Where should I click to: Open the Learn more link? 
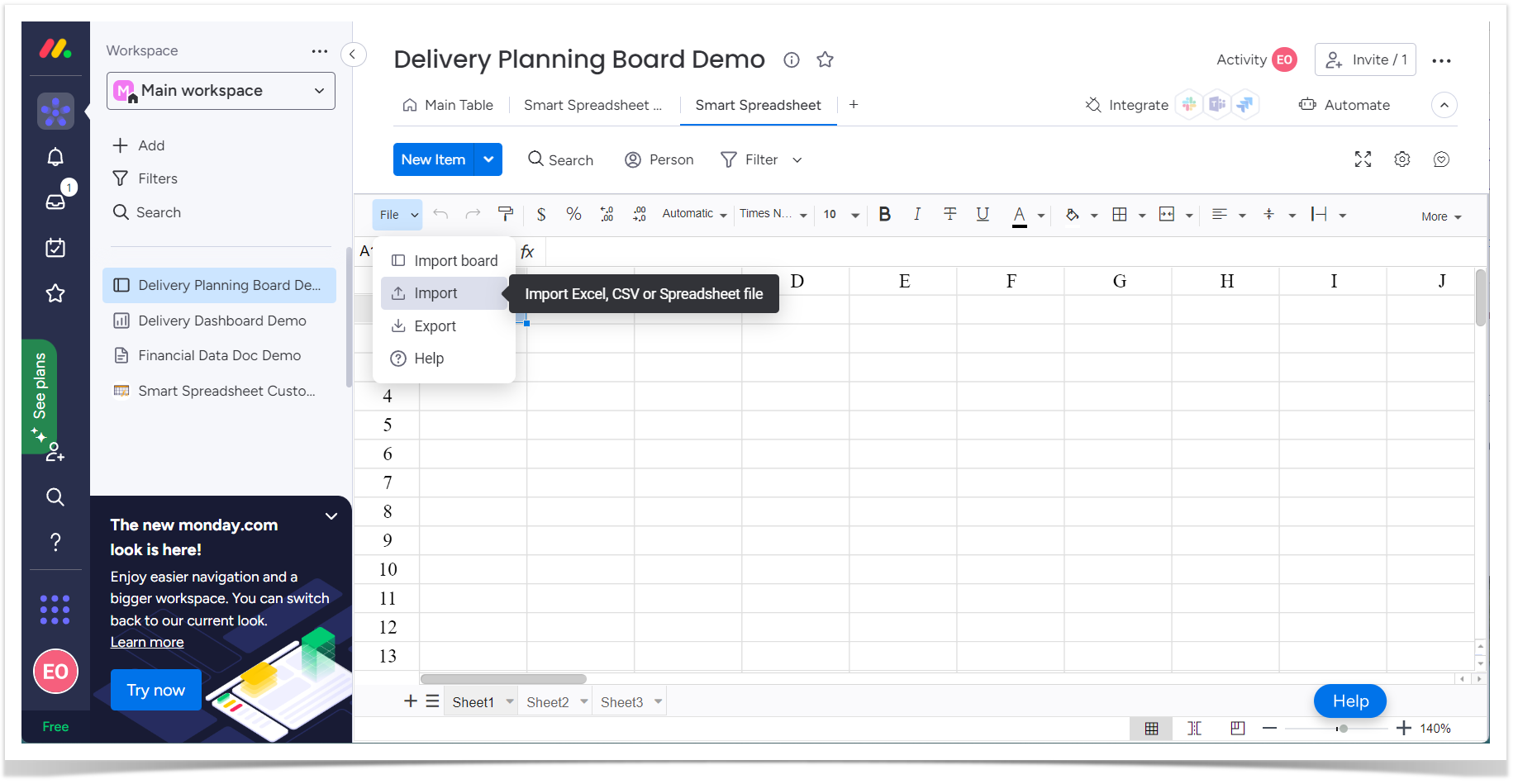point(147,642)
